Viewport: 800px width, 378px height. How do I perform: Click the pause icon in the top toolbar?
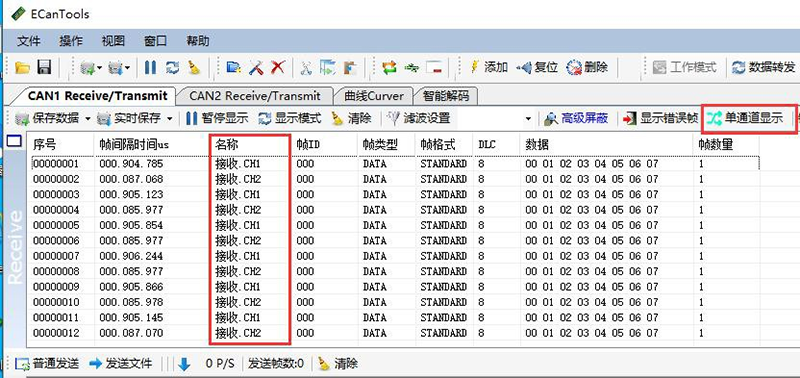point(151,67)
